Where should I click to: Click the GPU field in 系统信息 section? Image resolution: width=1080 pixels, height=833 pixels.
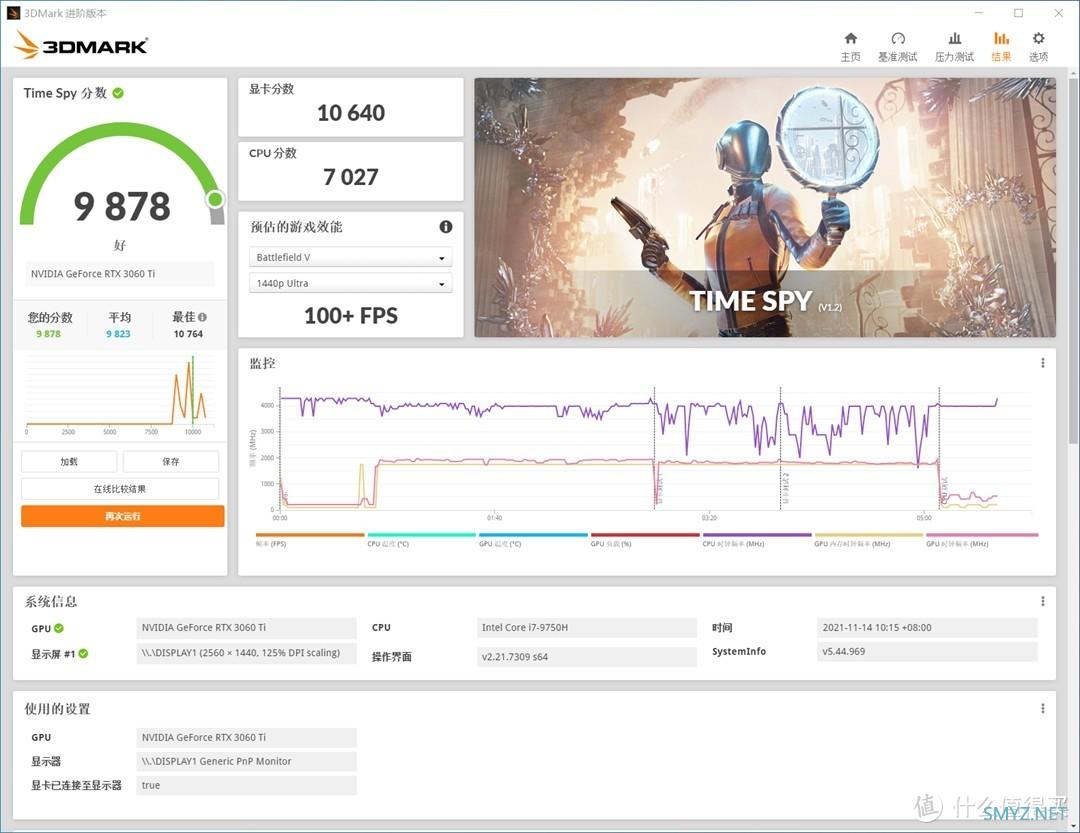pos(247,628)
